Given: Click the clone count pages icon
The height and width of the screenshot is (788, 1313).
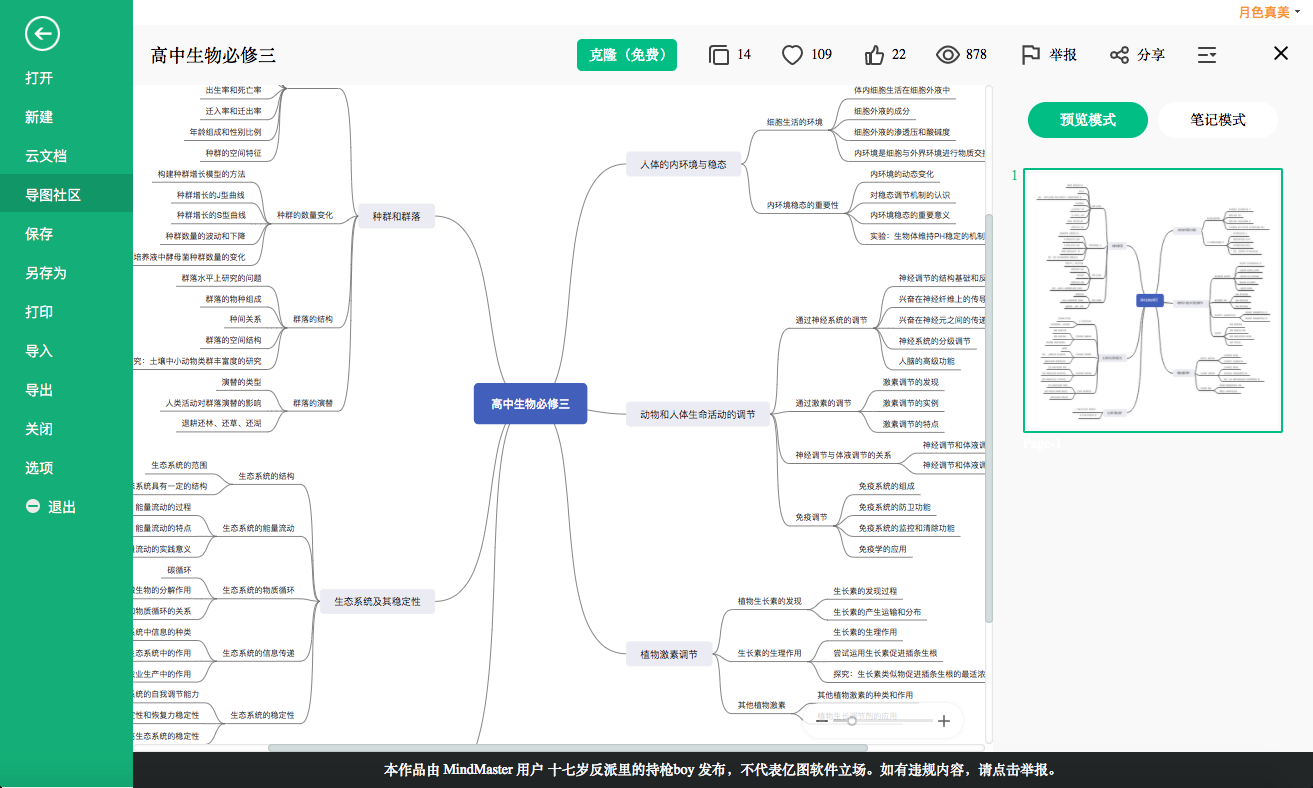Looking at the screenshot, I should point(718,55).
